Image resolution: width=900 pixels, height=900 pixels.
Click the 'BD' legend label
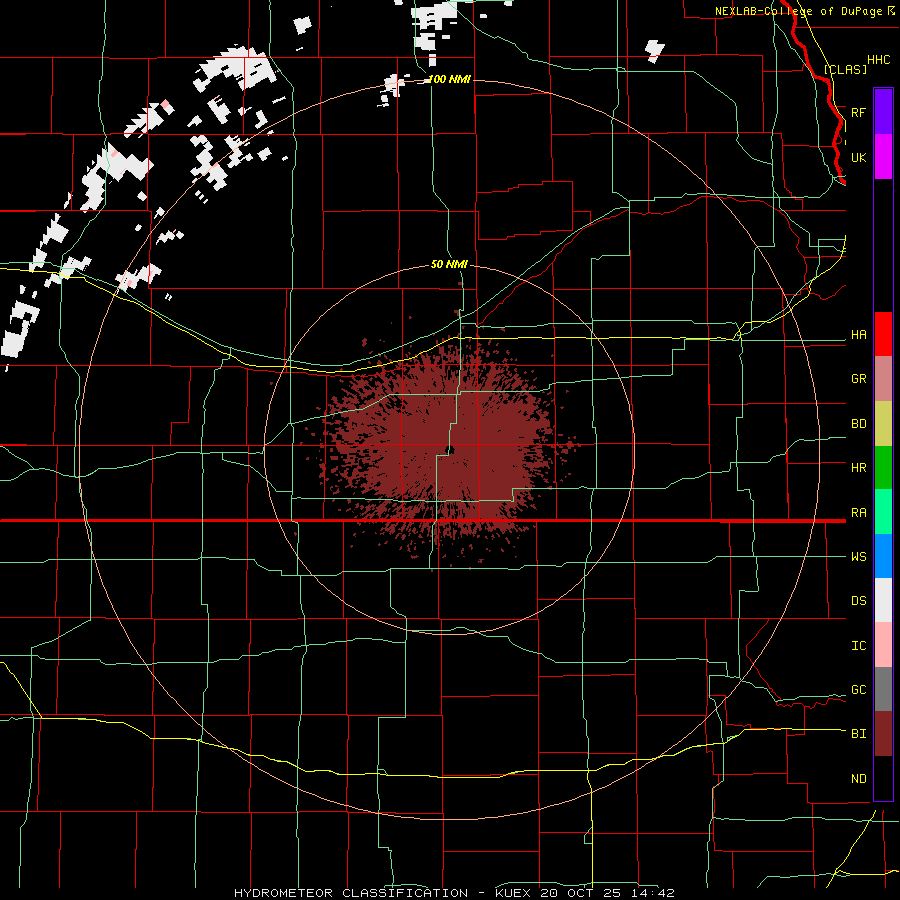pyautogui.click(x=858, y=424)
